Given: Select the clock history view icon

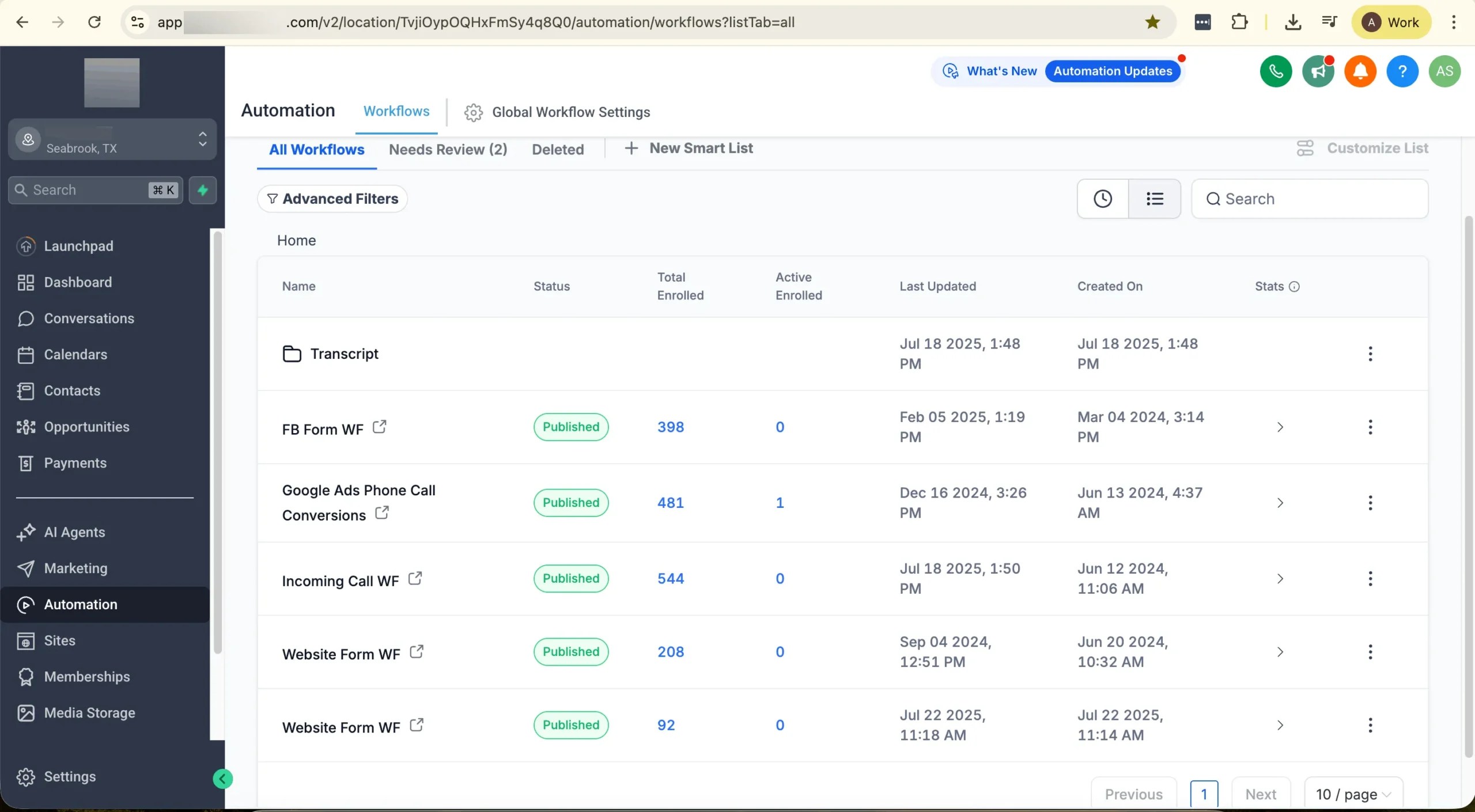Looking at the screenshot, I should [1102, 198].
